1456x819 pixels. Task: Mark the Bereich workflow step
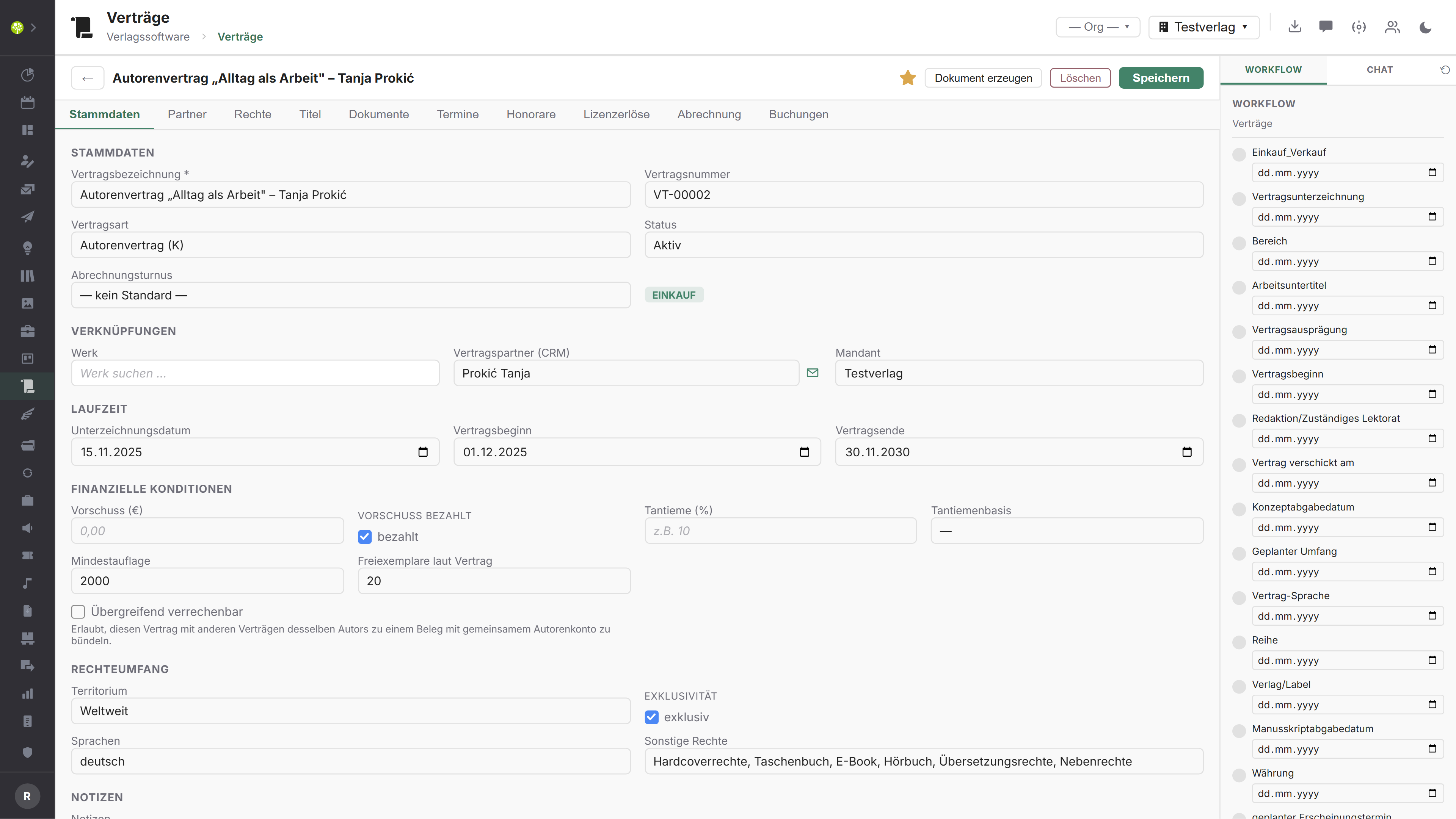click(1239, 243)
